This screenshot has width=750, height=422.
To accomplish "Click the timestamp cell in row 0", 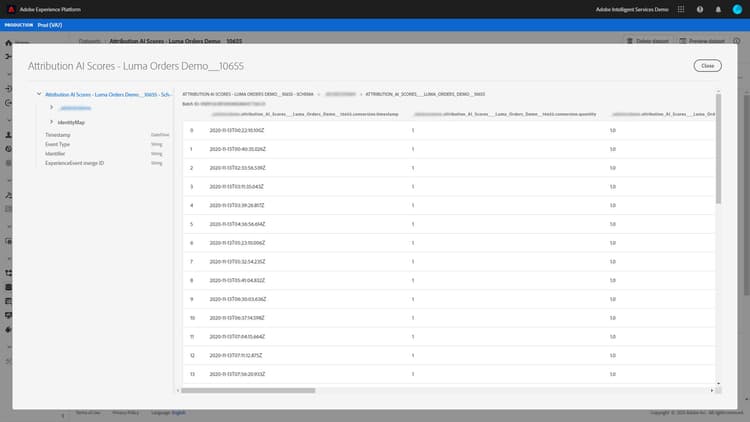I will (237, 130).
